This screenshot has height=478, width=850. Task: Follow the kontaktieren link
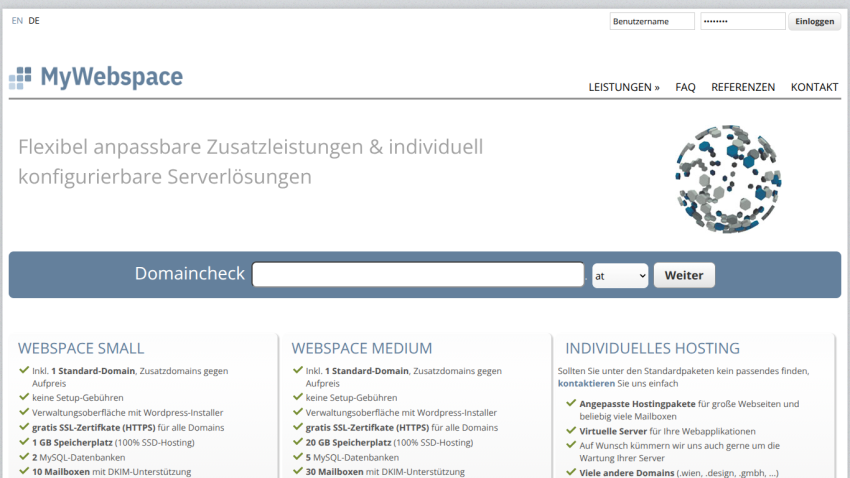click(586, 383)
